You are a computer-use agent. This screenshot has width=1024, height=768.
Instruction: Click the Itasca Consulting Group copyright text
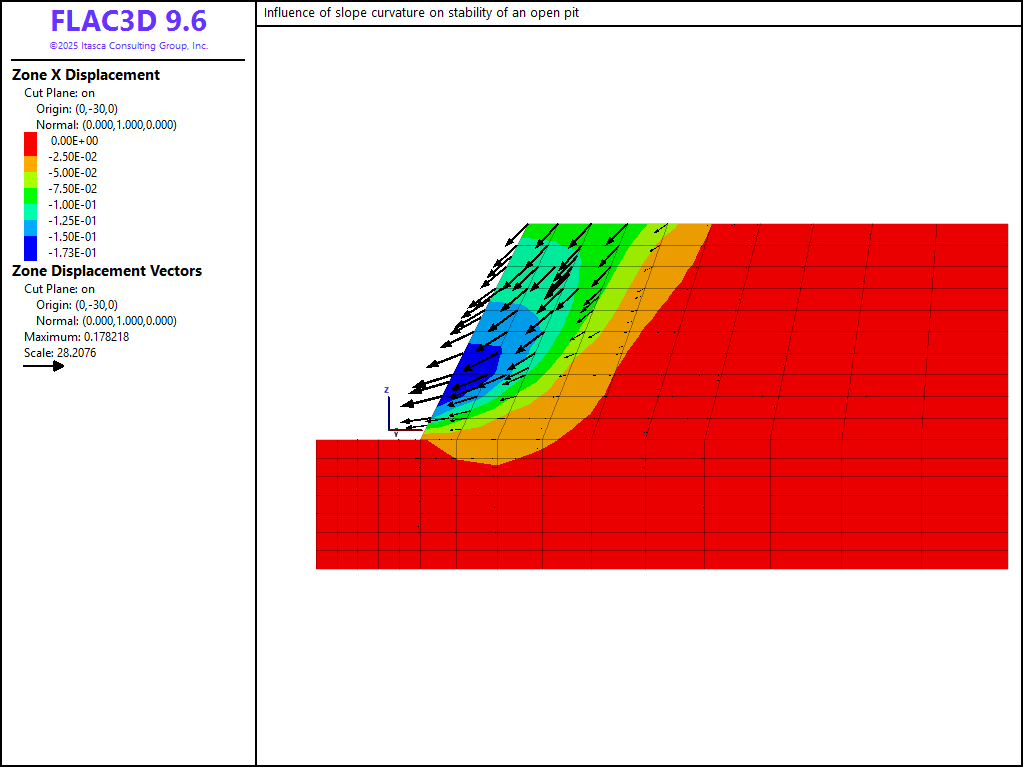129,46
